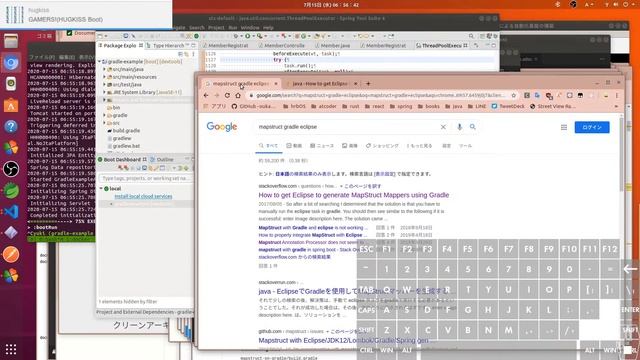The height and width of the screenshot is (360, 640).
Task: Open the Eclipse Window menu
Action: tap(250, 27)
